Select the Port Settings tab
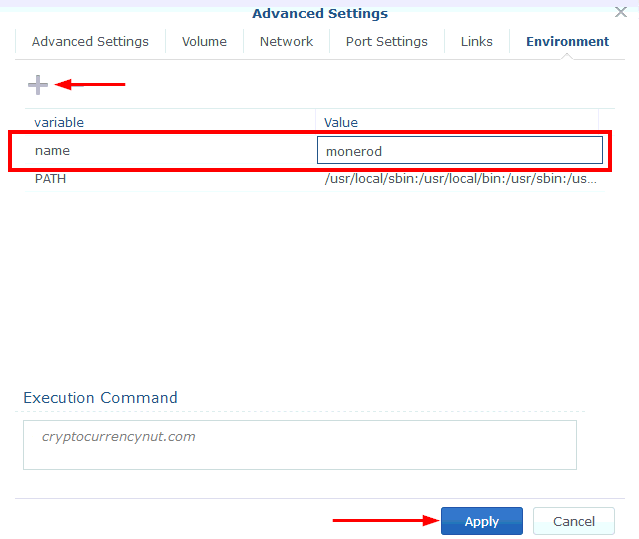The width and height of the screenshot is (639, 539). (386, 42)
